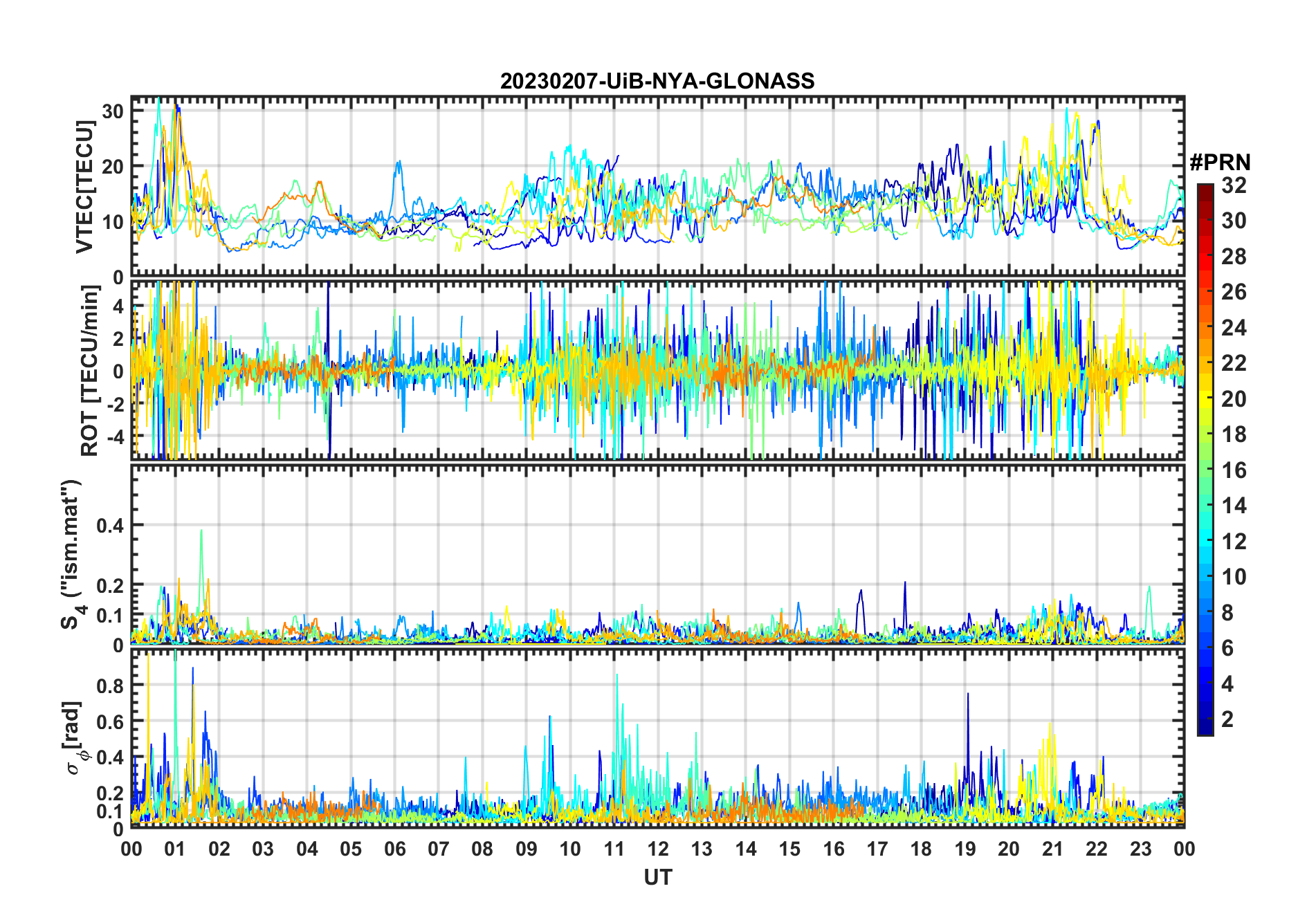Viewport: 1316px width, 920px height.
Task: Select the "ROT [TECU/min]" y-axis label
Action: [x=90, y=371]
